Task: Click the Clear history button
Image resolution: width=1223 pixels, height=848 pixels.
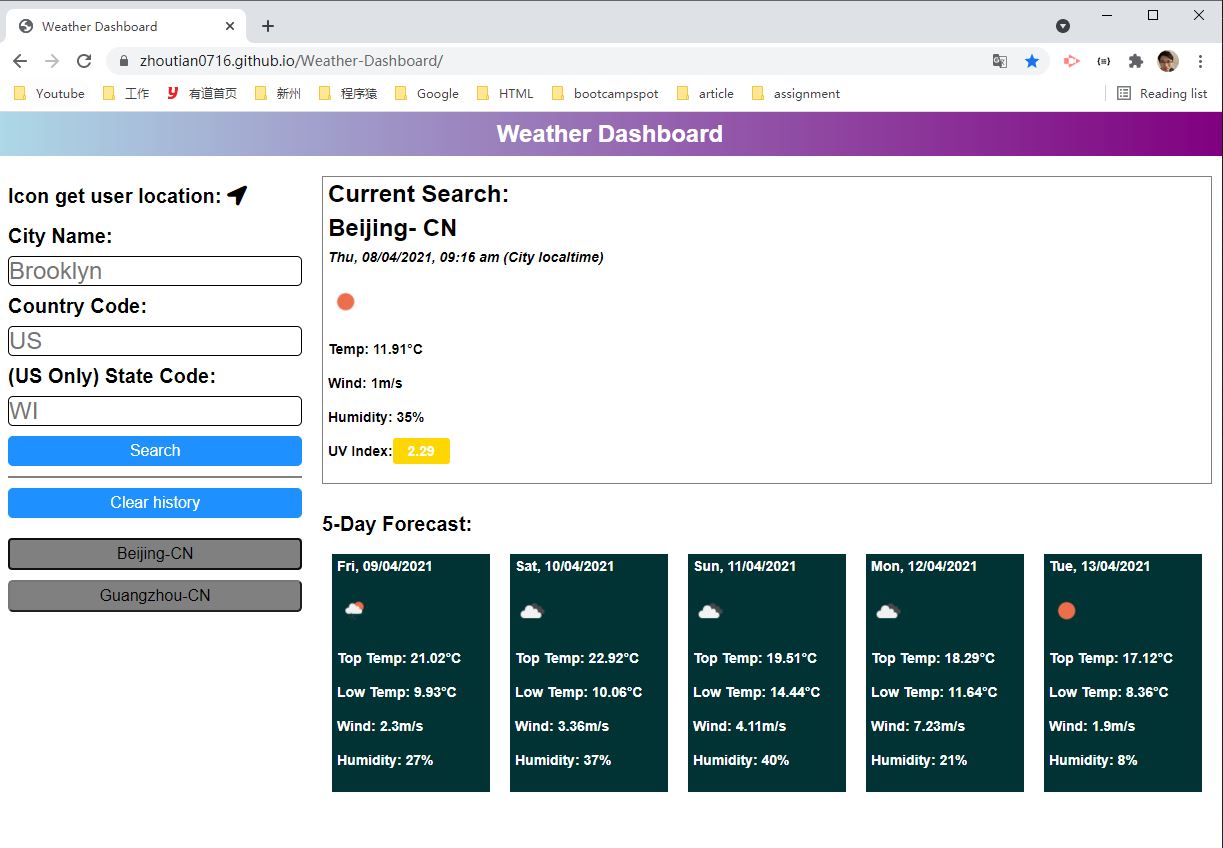Action: pos(155,503)
